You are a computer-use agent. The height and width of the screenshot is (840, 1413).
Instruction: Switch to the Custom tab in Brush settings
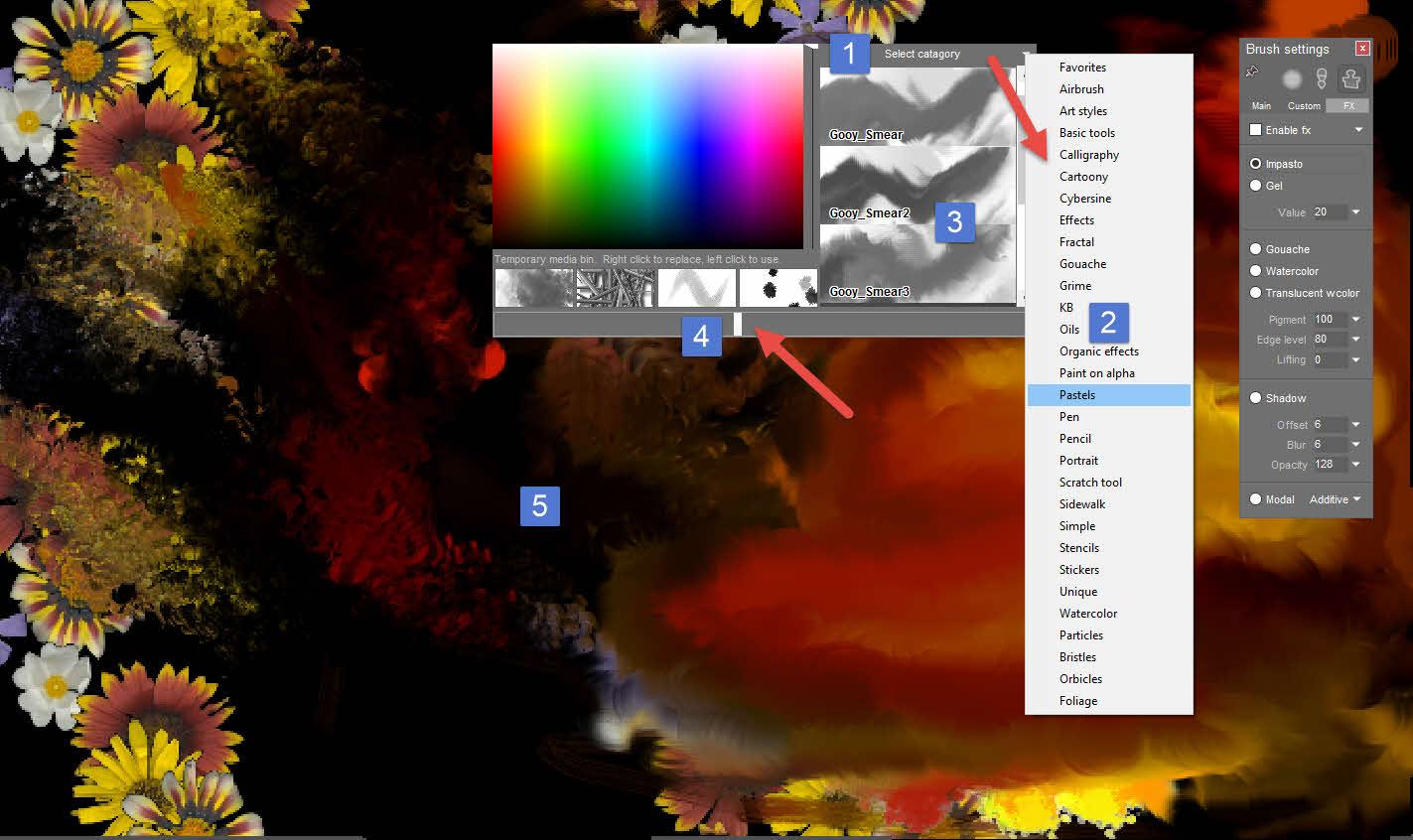pyautogui.click(x=1304, y=105)
